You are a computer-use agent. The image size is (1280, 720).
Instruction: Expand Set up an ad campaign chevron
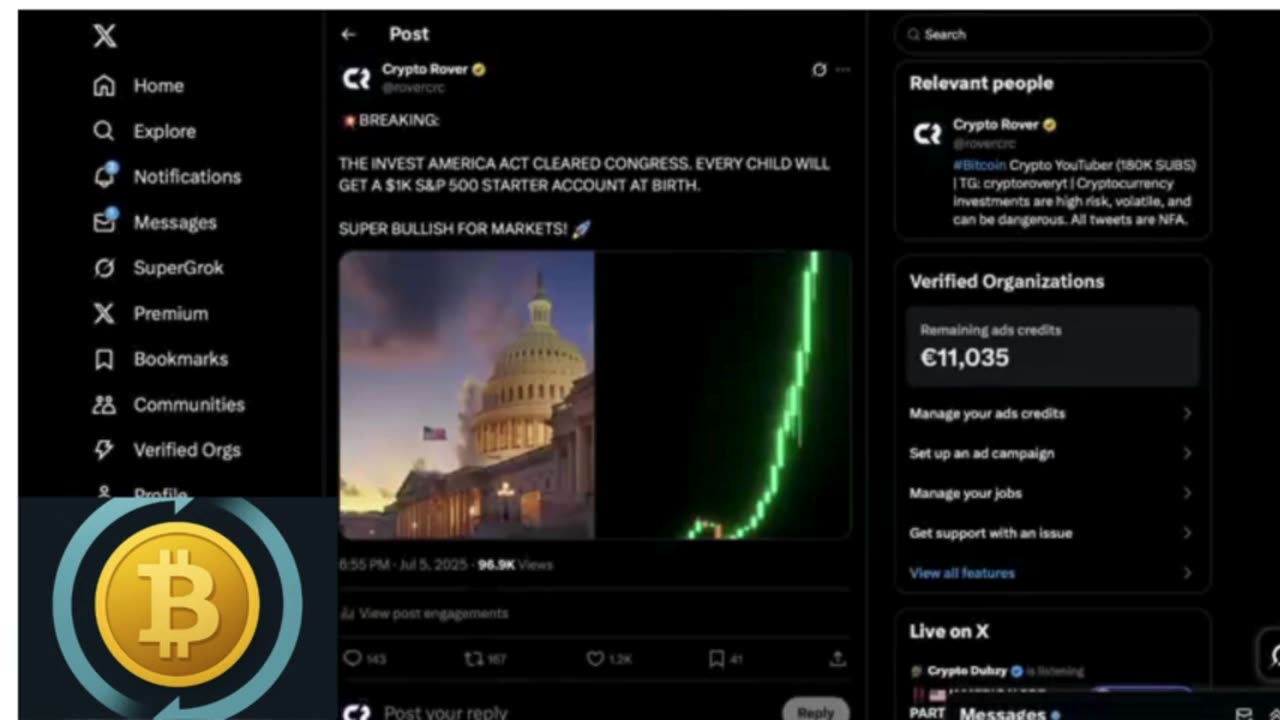point(1187,453)
